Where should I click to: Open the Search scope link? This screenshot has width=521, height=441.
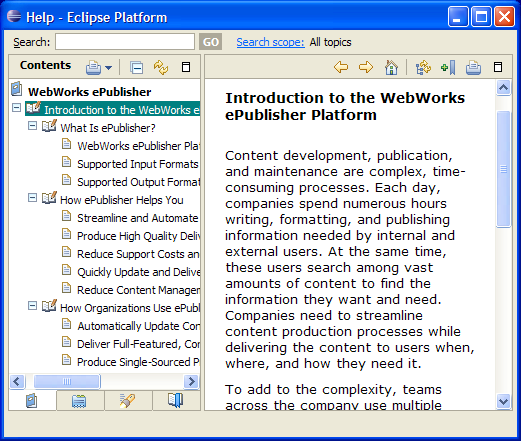point(270,42)
